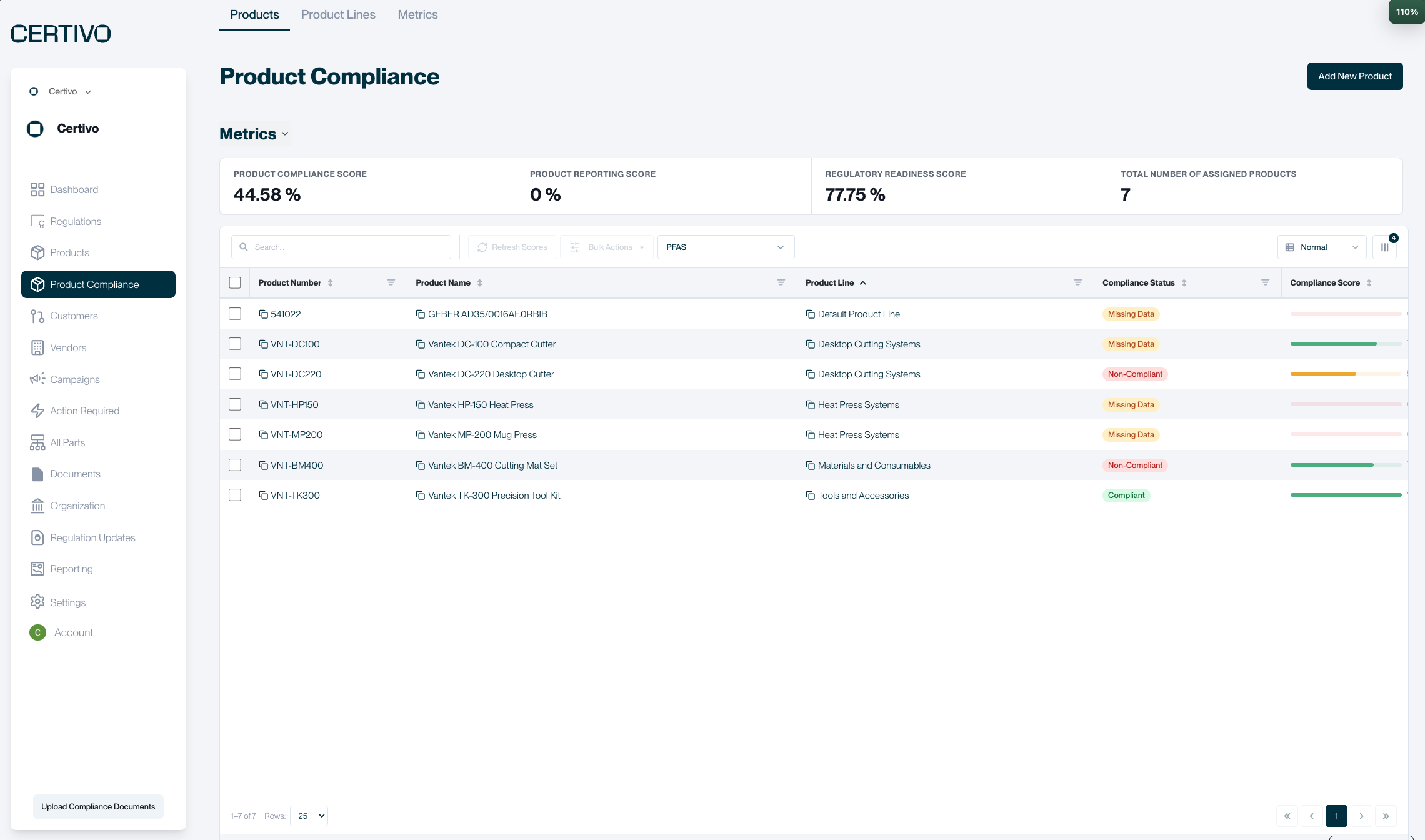Go to the next page arrow
The width and height of the screenshot is (1425, 840).
click(1361, 816)
